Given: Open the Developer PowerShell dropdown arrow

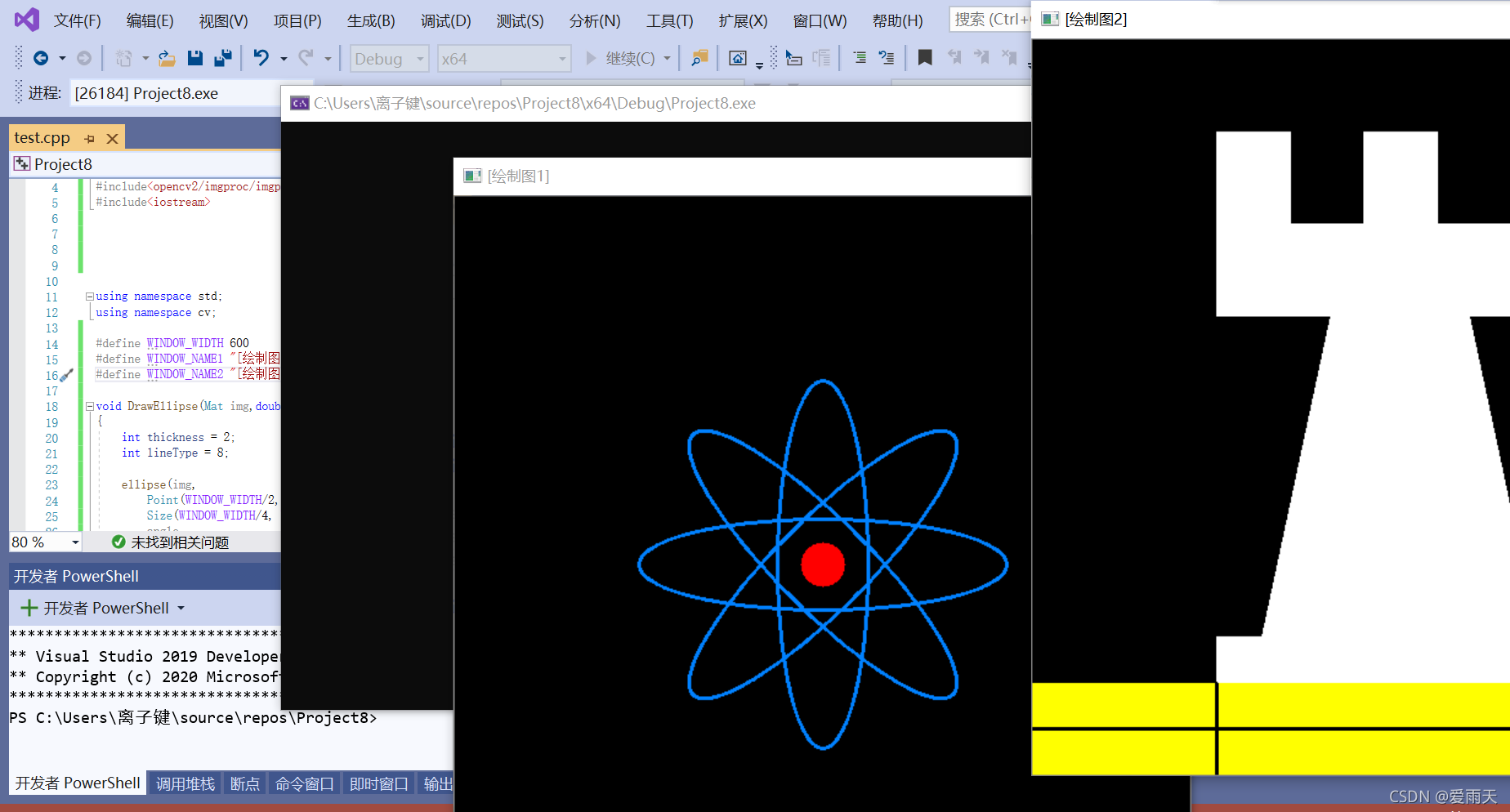Looking at the screenshot, I should 181,608.
